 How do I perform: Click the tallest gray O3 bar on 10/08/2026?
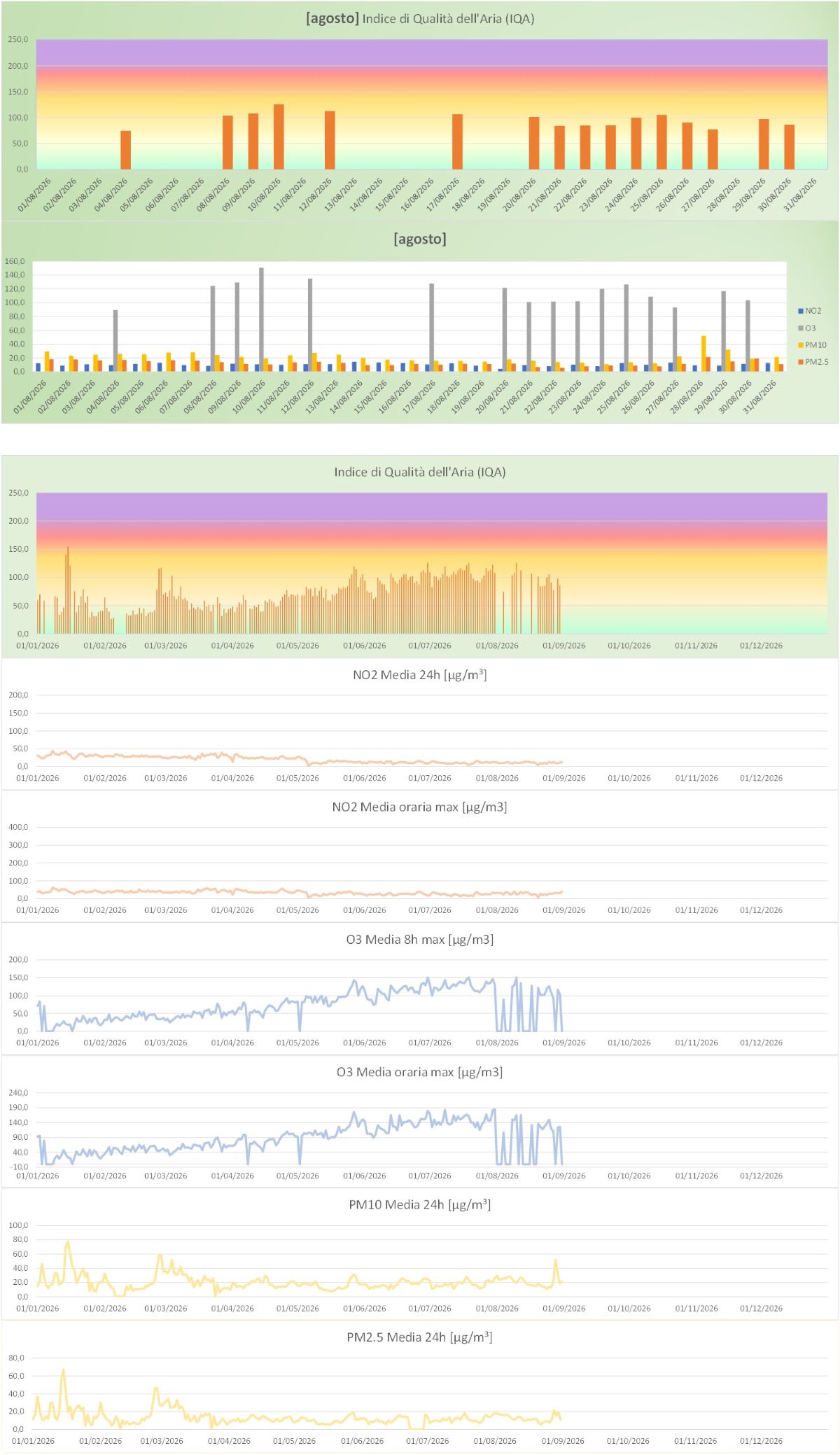[x=262, y=319]
